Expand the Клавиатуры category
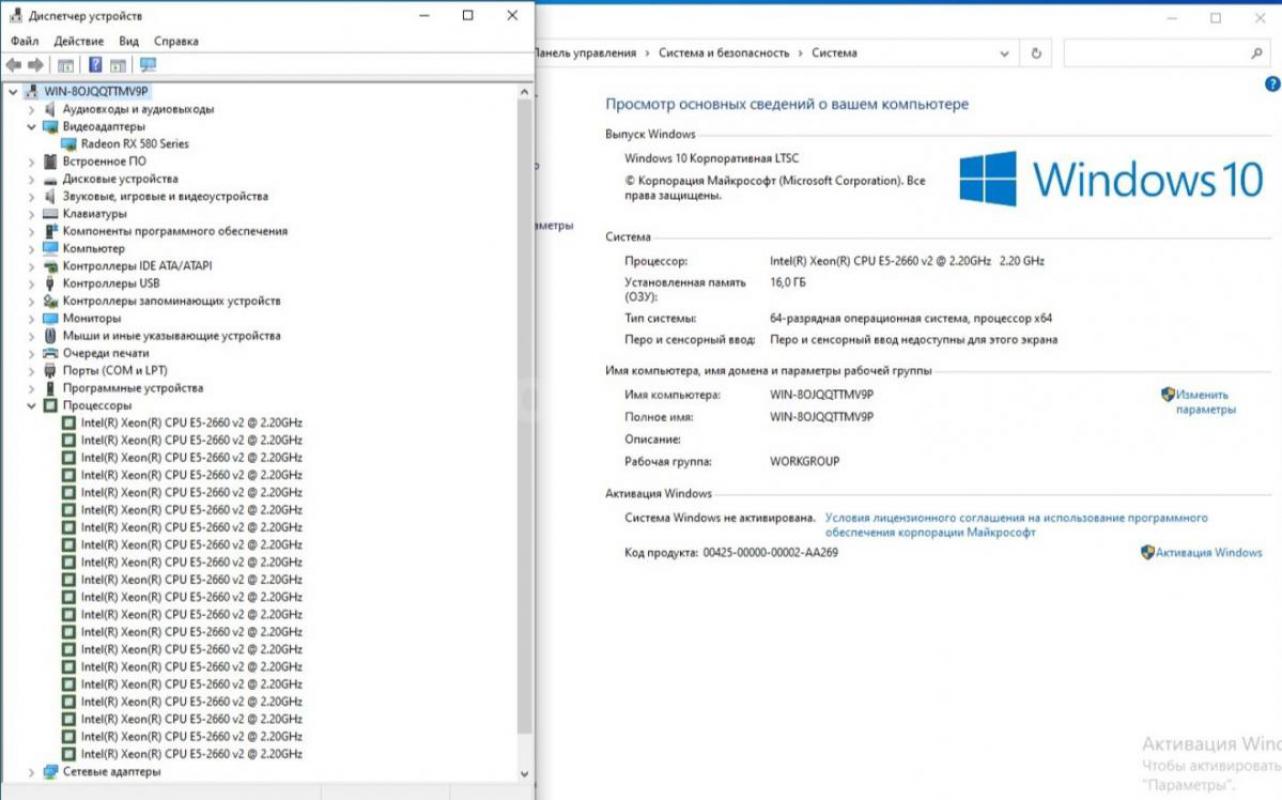The height and width of the screenshot is (800, 1282). (31, 214)
